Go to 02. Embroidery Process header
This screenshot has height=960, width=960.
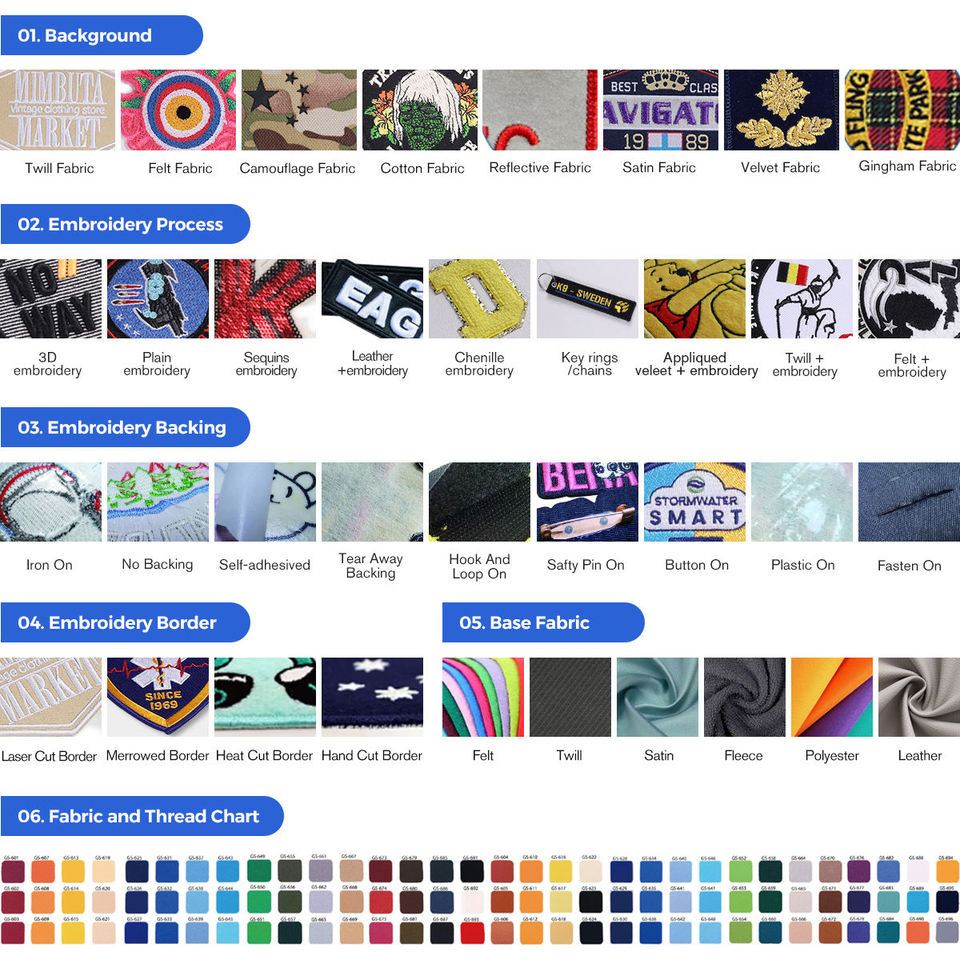pos(124,224)
